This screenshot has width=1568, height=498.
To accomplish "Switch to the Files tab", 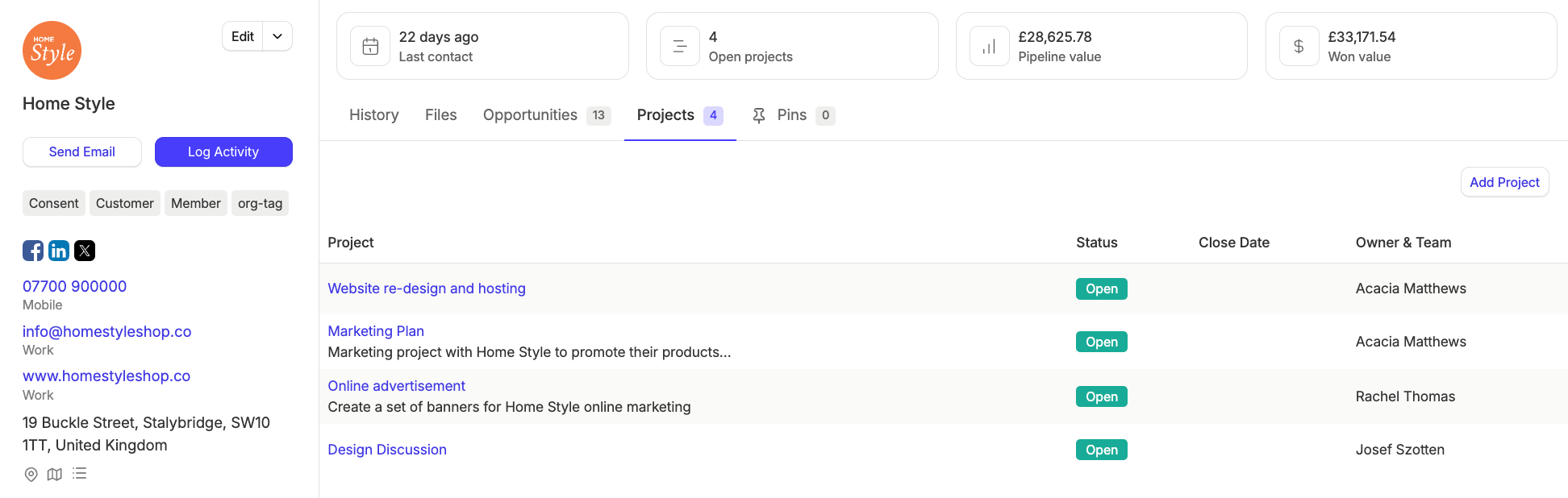I will pyautogui.click(x=441, y=115).
